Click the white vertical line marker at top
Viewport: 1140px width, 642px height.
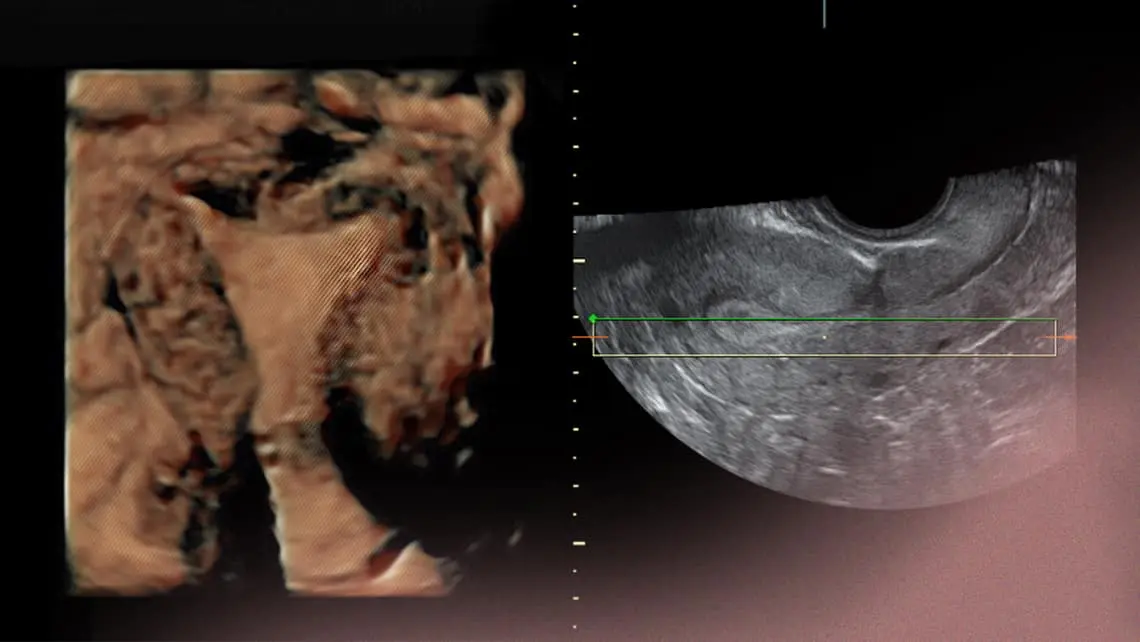pos(824,13)
